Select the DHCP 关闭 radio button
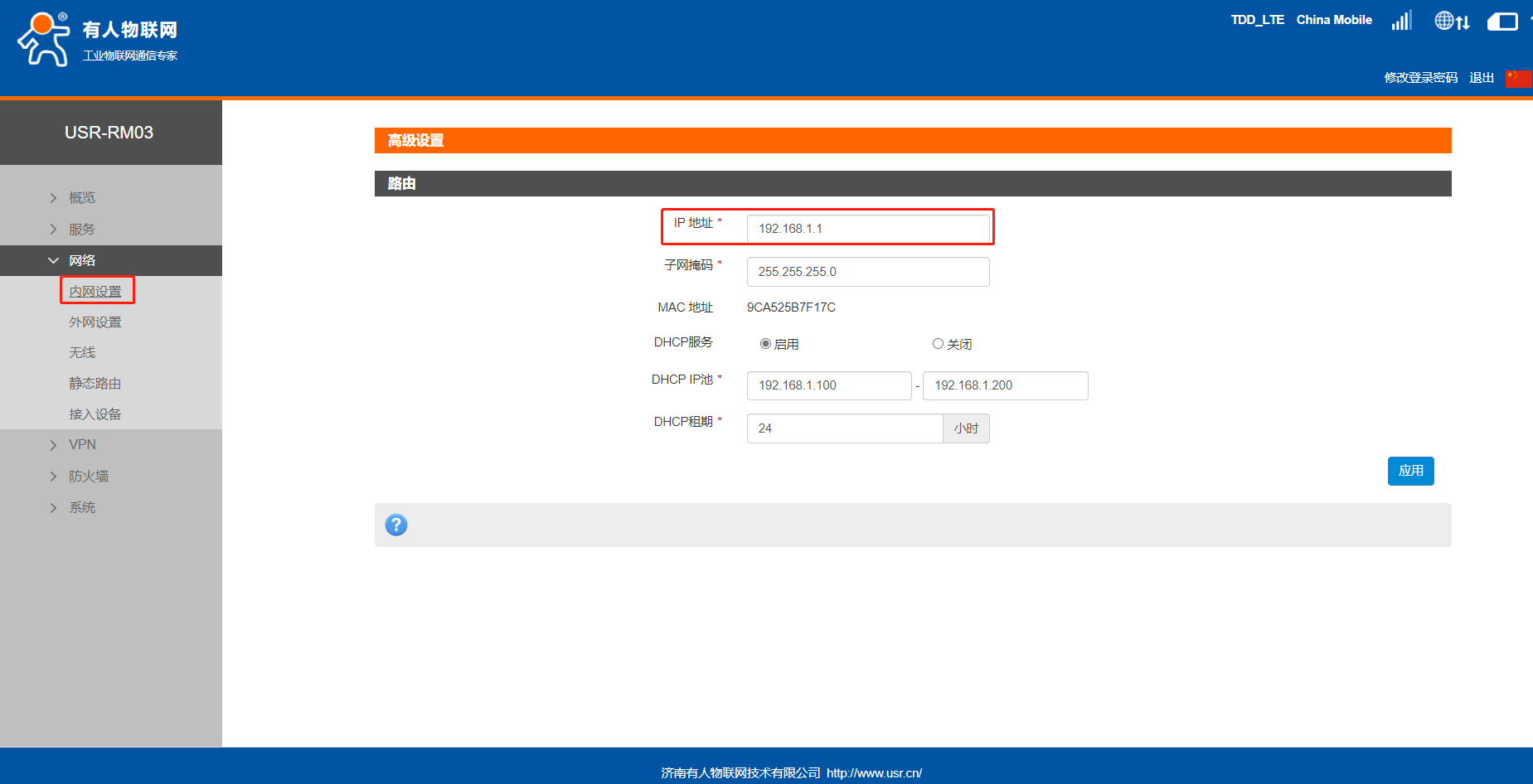The height and width of the screenshot is (784, 1533). [938, 344]
